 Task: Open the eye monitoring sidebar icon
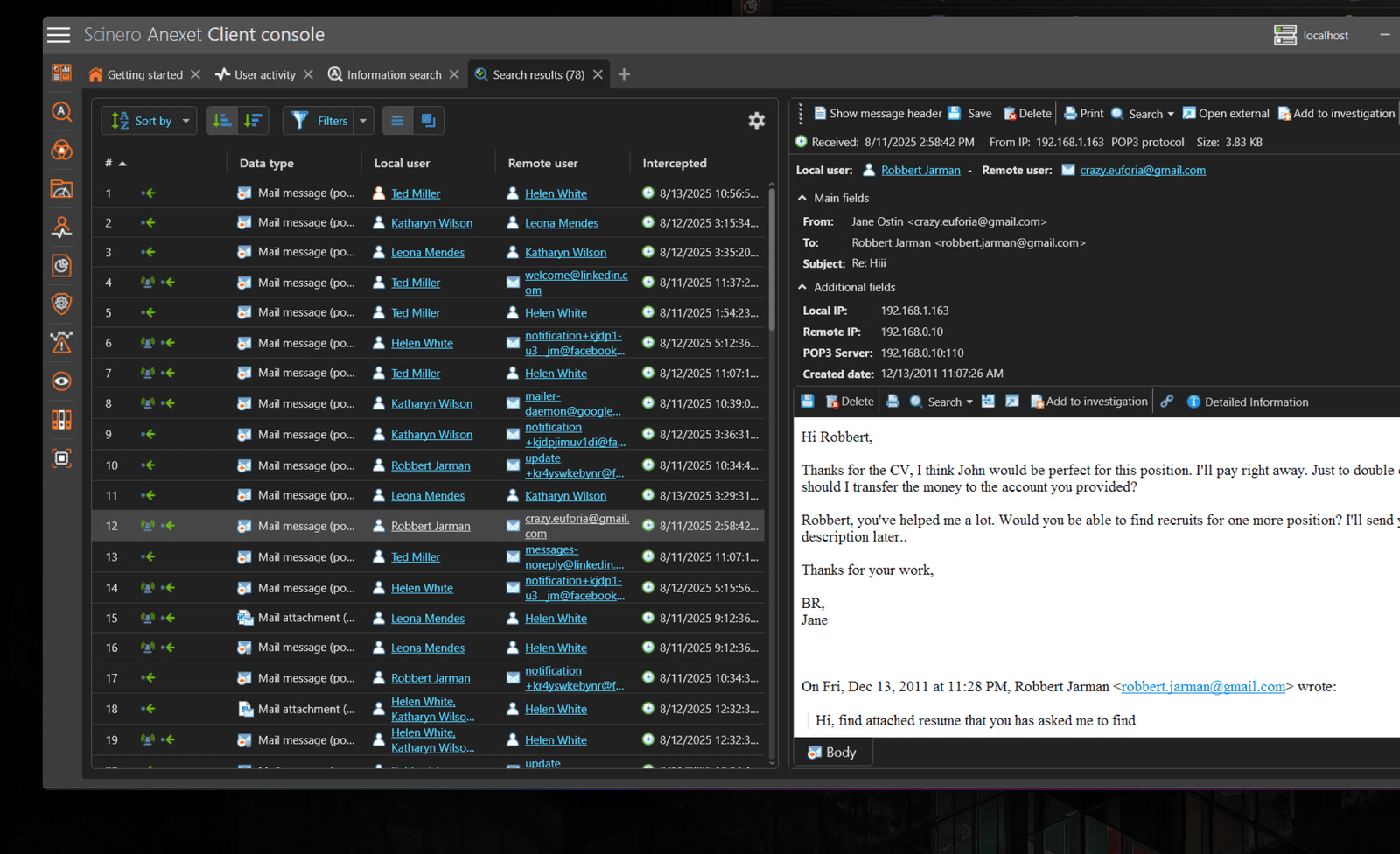coord(61,381)
